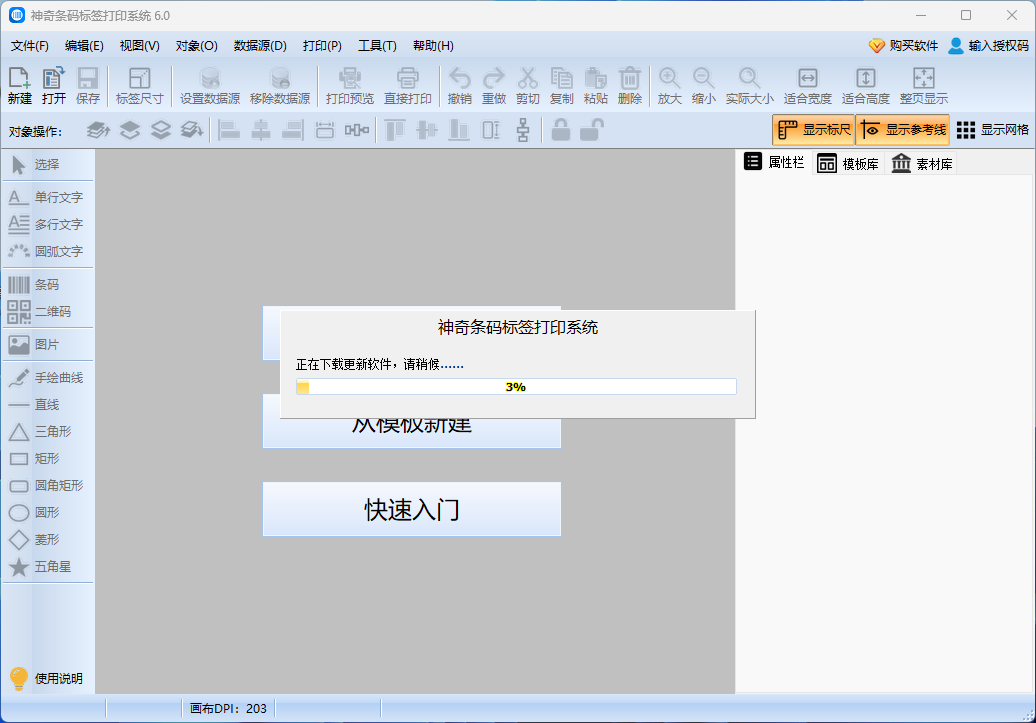Click the 快速入门 button

pyautogui.click(x=412, y=509)
